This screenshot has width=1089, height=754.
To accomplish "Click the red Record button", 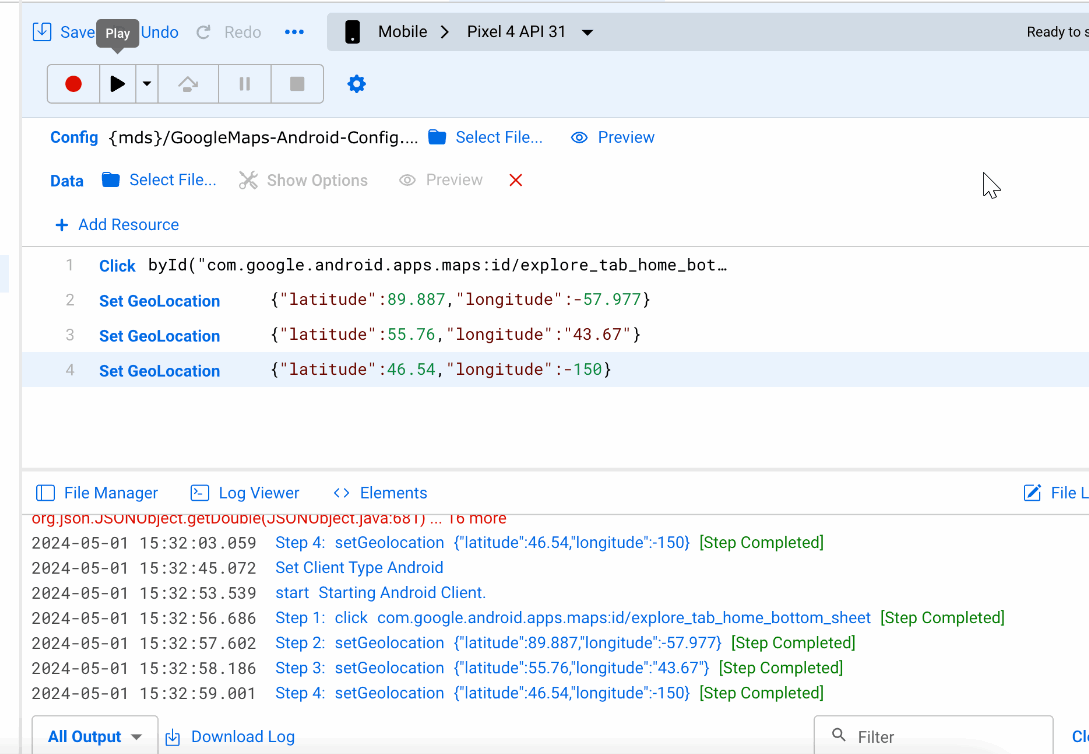I will click(x=74, y=84).
